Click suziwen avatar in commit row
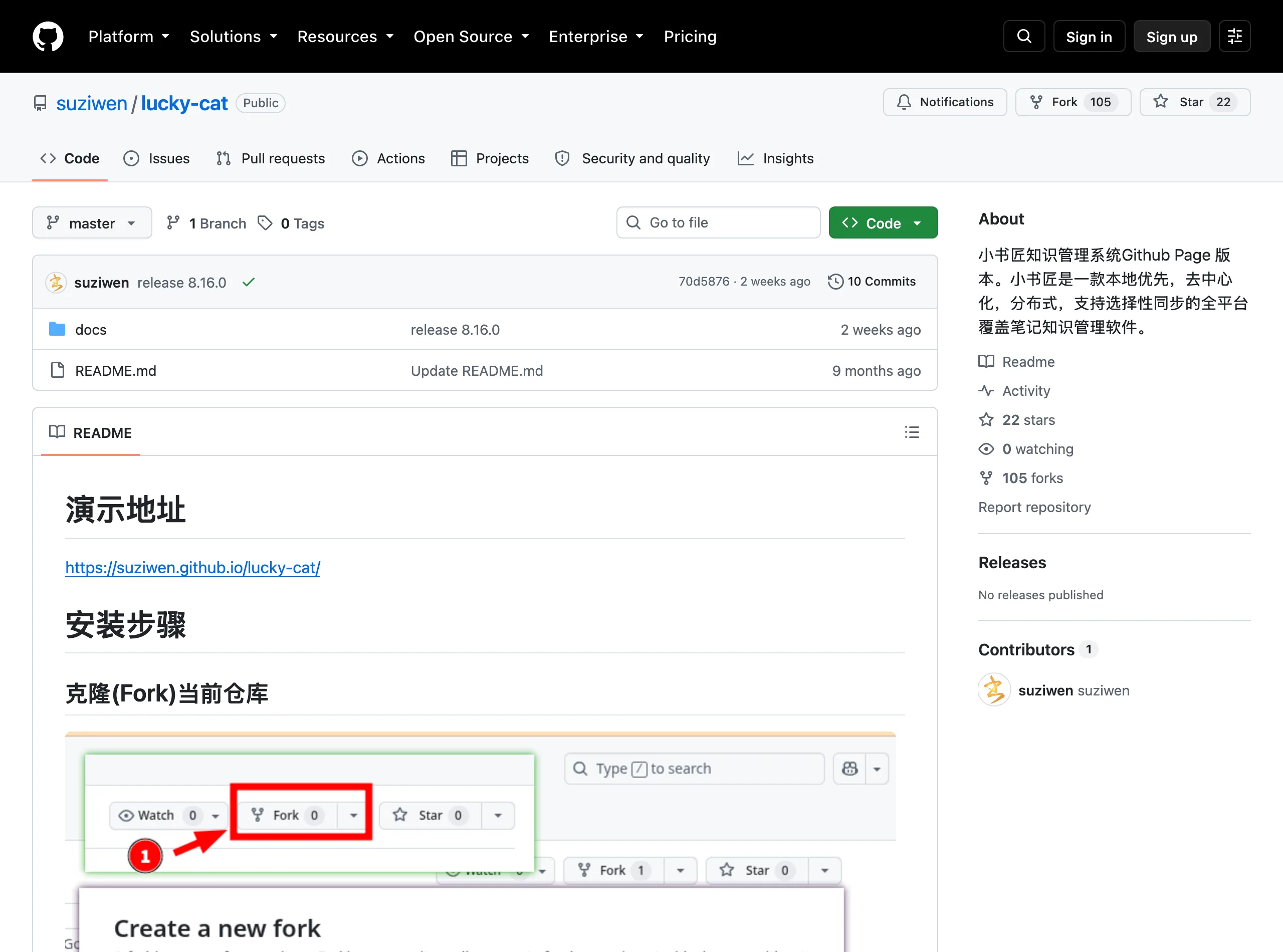 pos(56,283)
